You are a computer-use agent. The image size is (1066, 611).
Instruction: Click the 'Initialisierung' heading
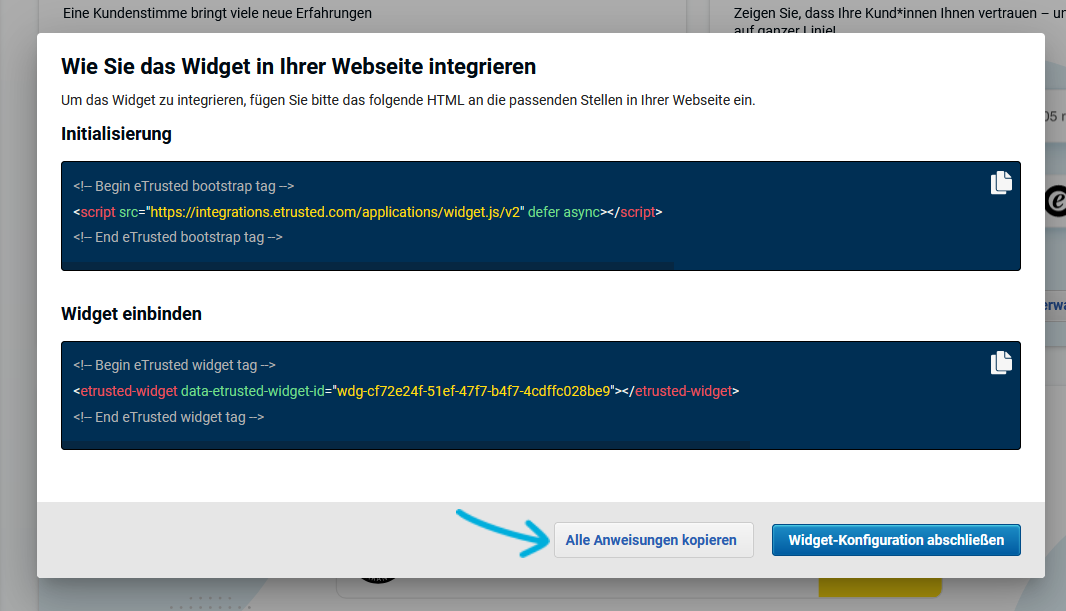116,134
